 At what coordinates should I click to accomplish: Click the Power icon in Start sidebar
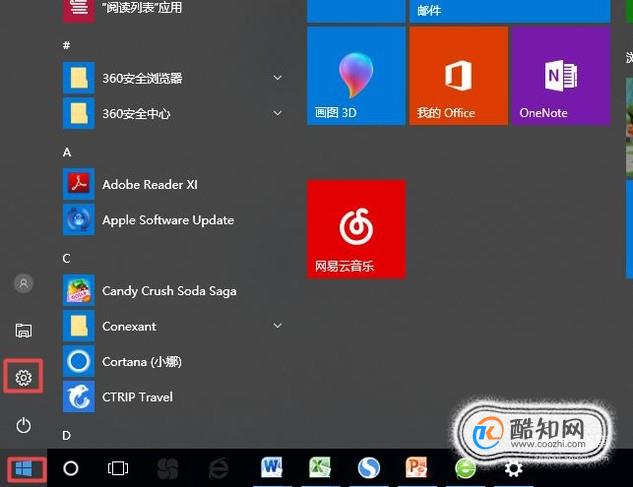pos(23,425)
